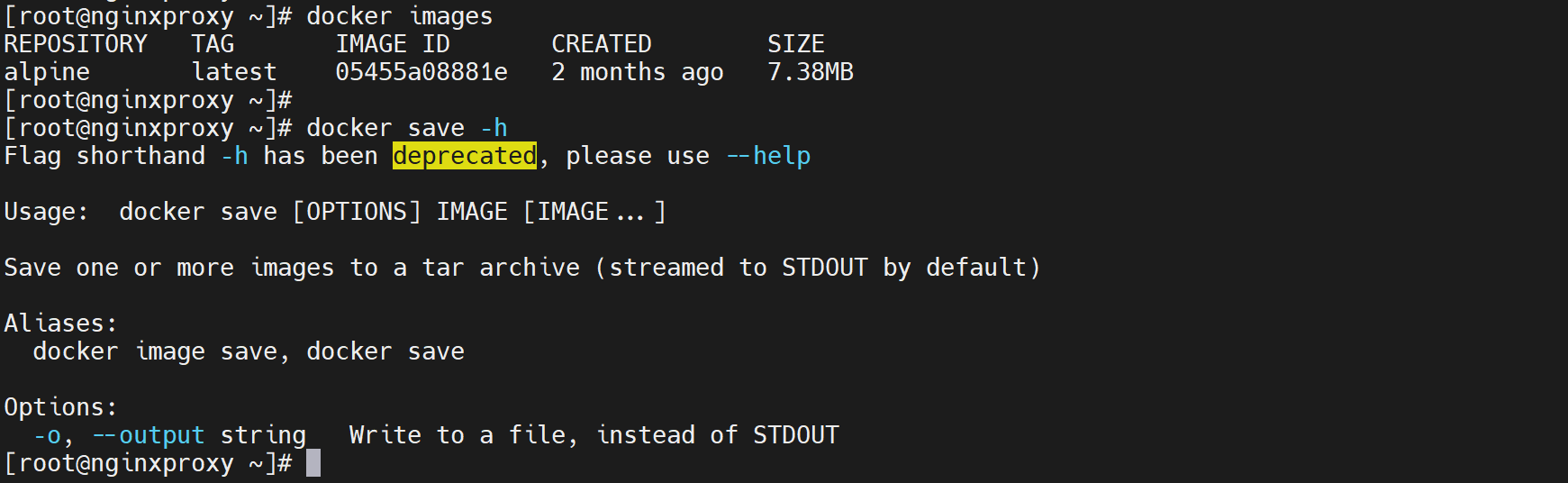
Task: Click the yellow highlighted 'deprecated' word
Action: tap(465, 156)
